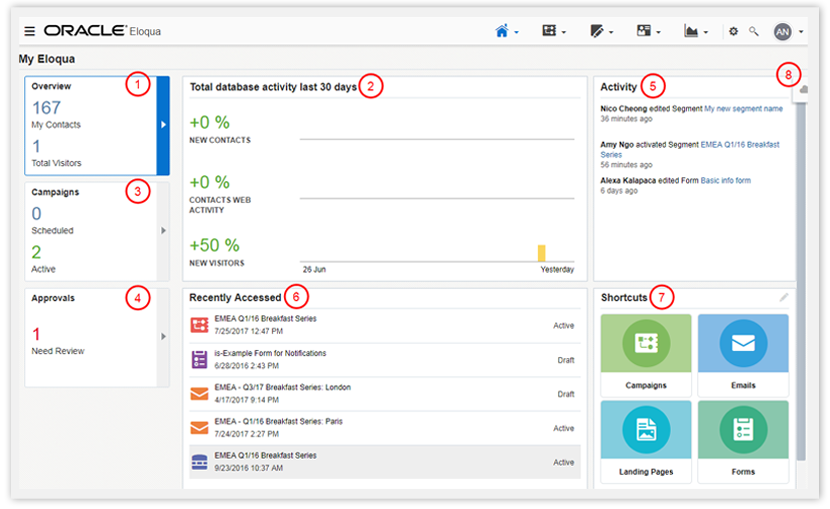Expand dropdown arrow beside Audience icon

click(x=658, y=32)
